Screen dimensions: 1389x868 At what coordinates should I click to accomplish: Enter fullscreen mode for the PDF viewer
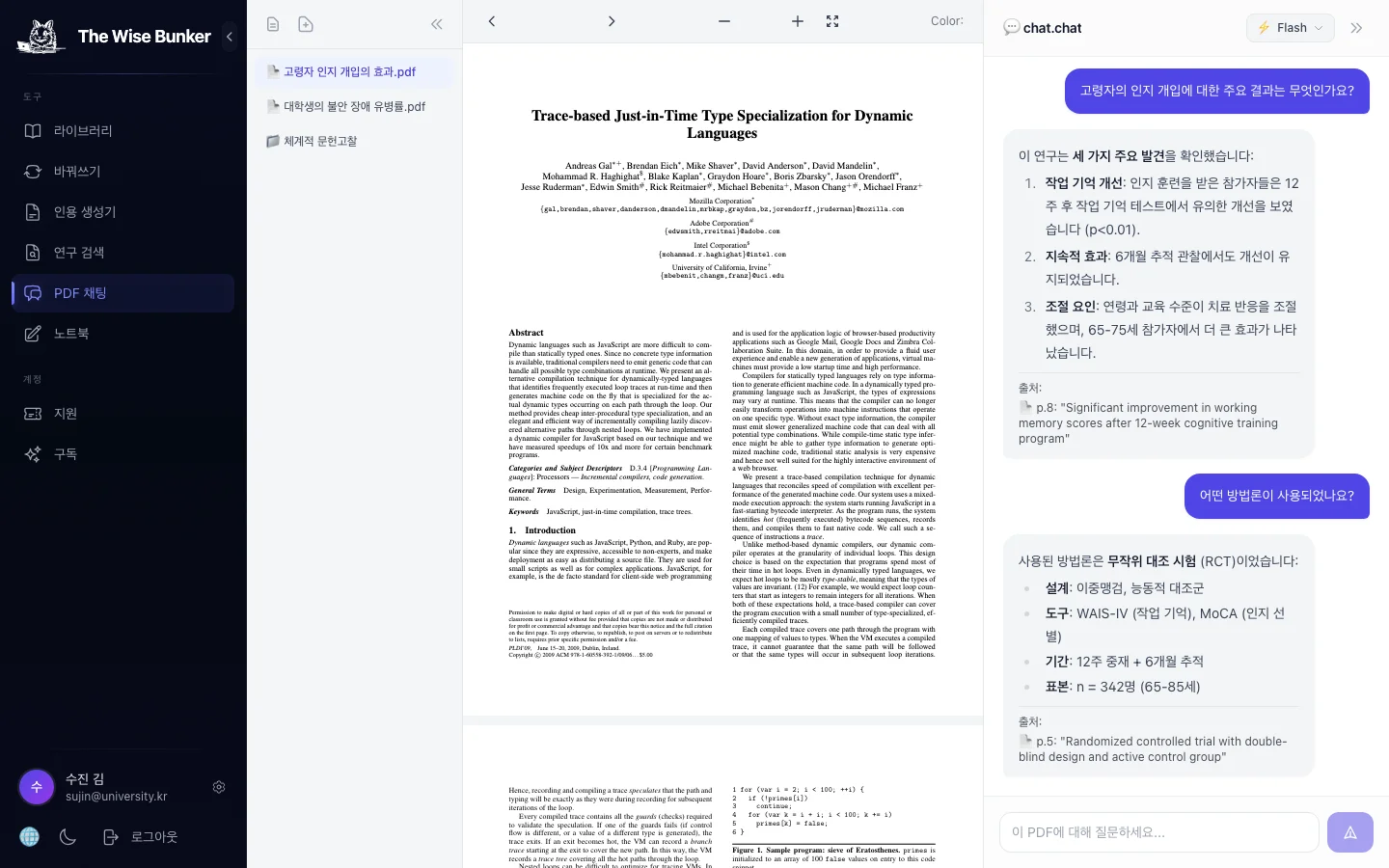click(831, 21)
